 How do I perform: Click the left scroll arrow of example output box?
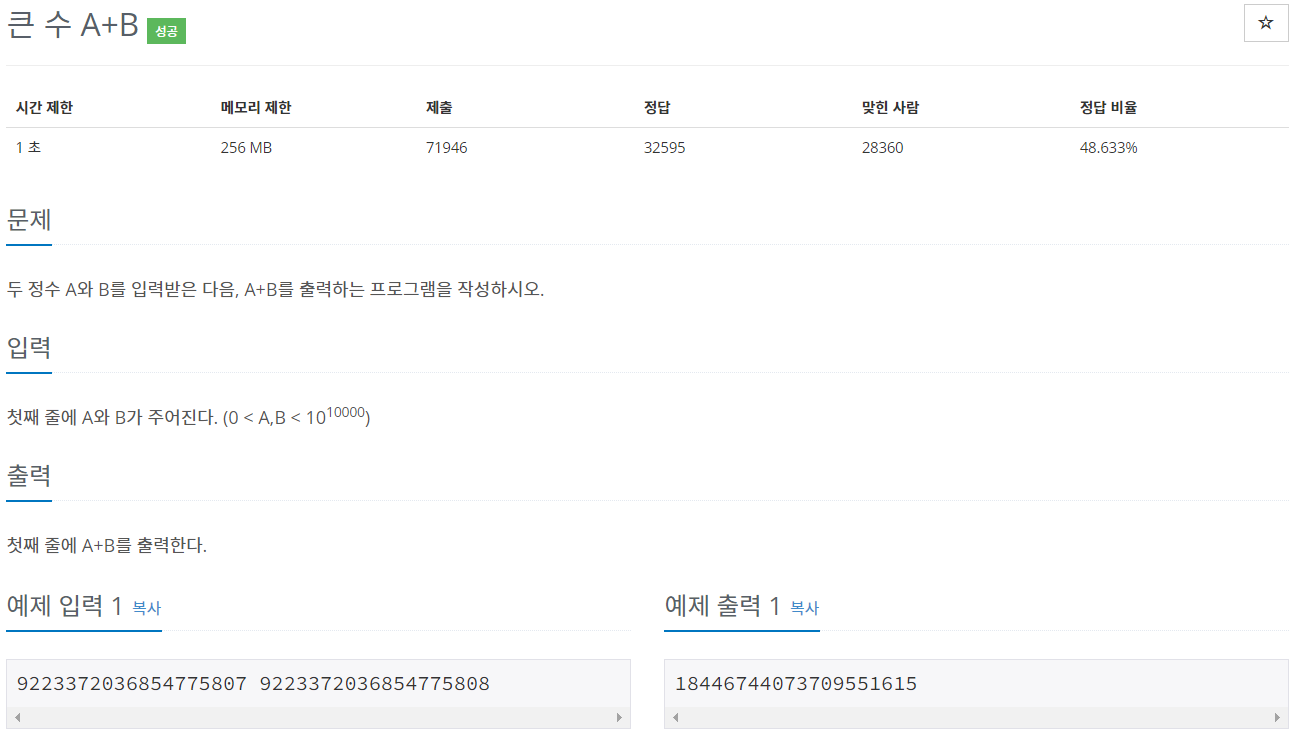[x=675, y=718]
